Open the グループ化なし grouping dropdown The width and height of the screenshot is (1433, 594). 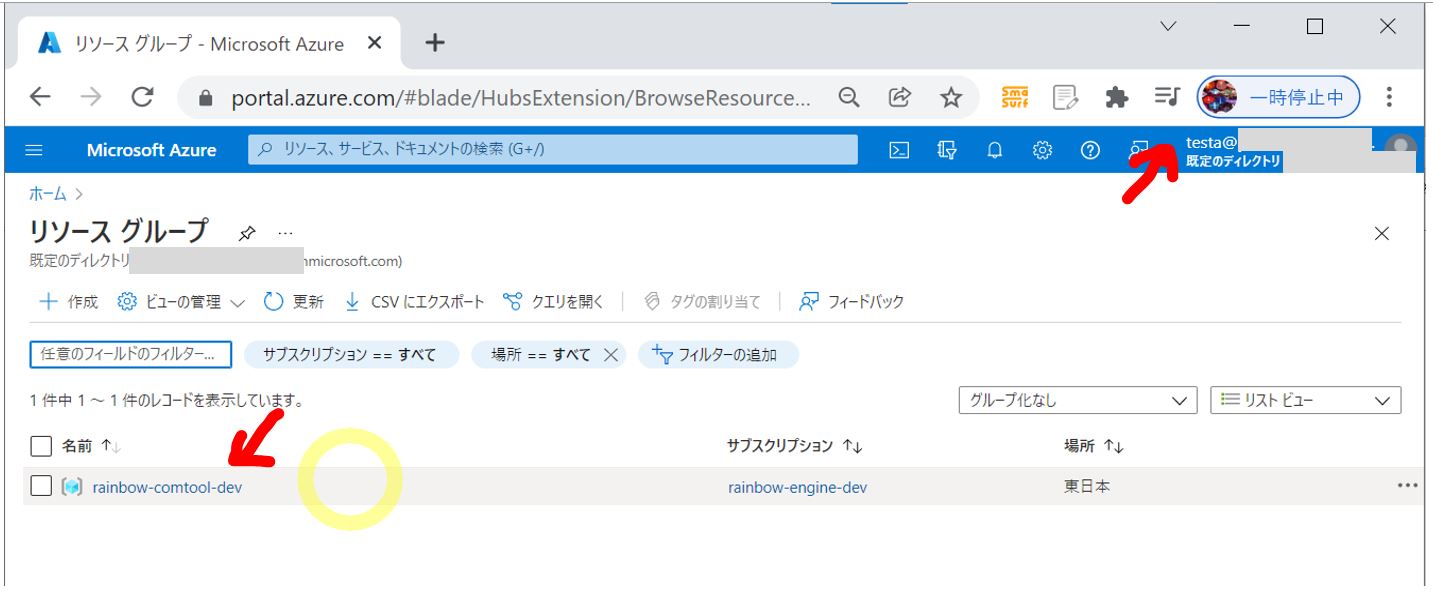(1077, 400)
